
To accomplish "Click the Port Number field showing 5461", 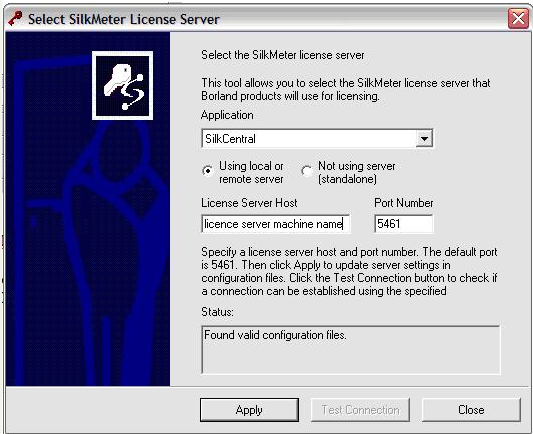I will pos(403,224).
